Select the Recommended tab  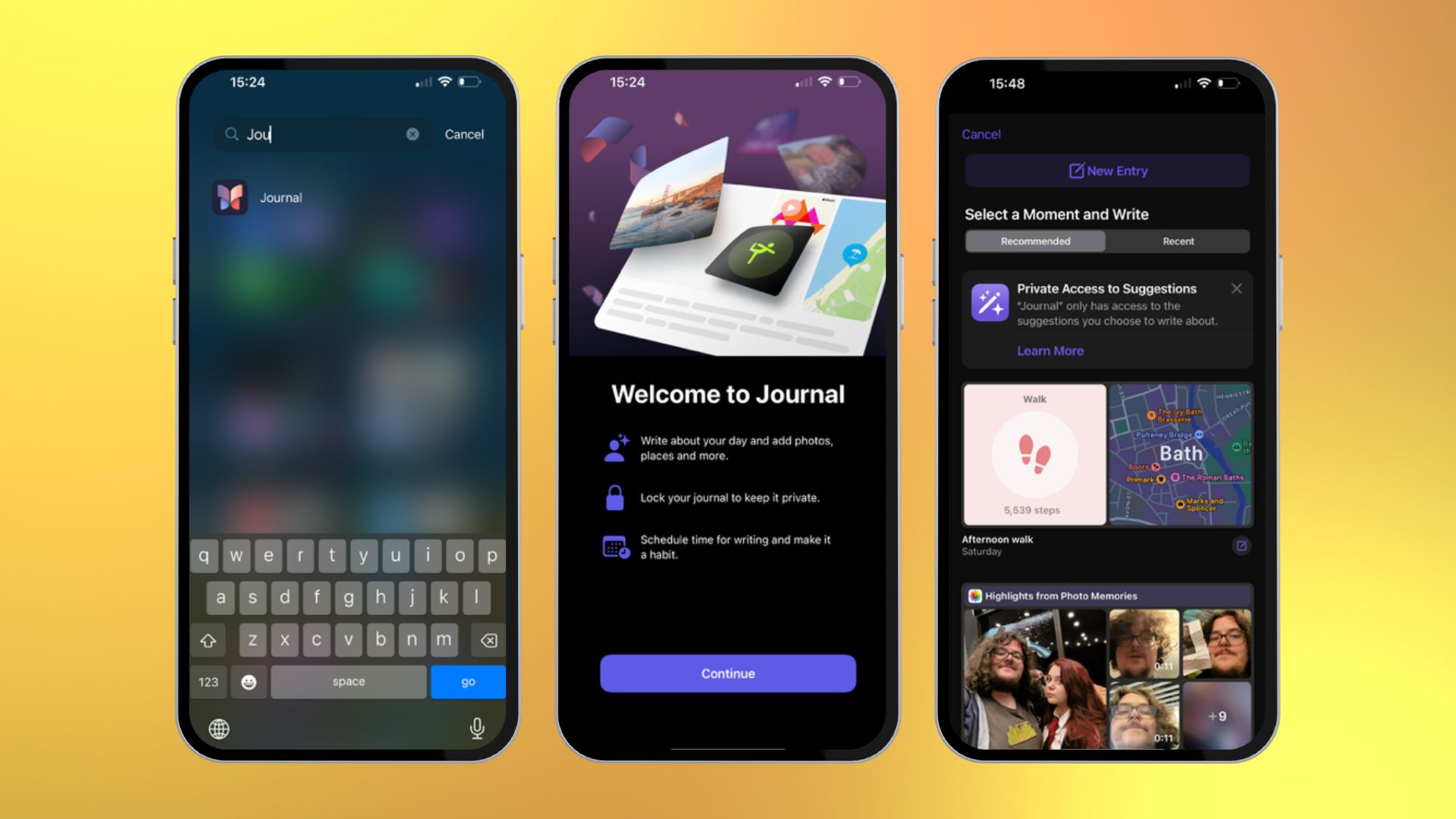(1035, 243)
